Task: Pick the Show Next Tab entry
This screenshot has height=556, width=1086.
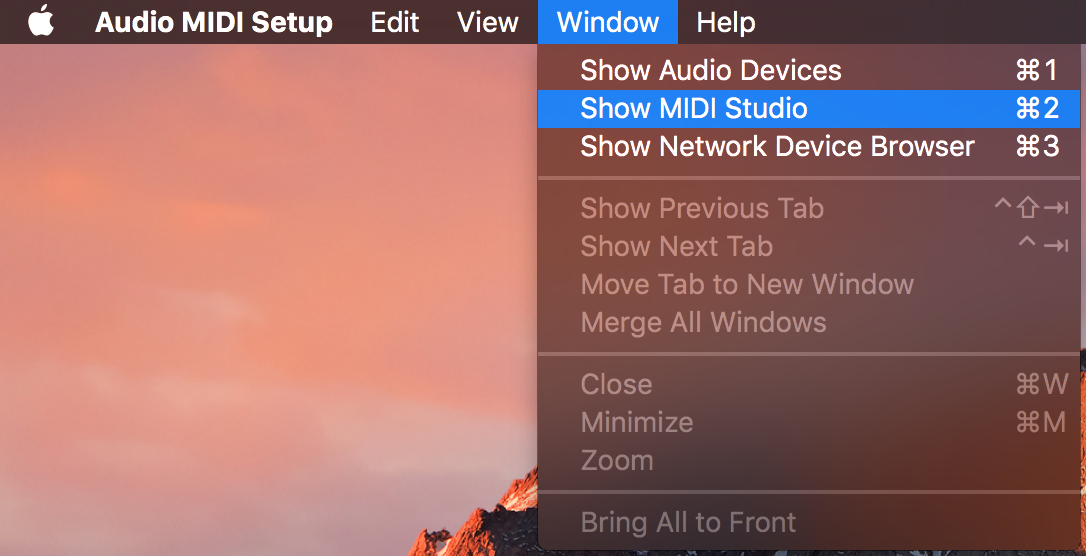Action: pyautogui.click(x=676, y=246)
